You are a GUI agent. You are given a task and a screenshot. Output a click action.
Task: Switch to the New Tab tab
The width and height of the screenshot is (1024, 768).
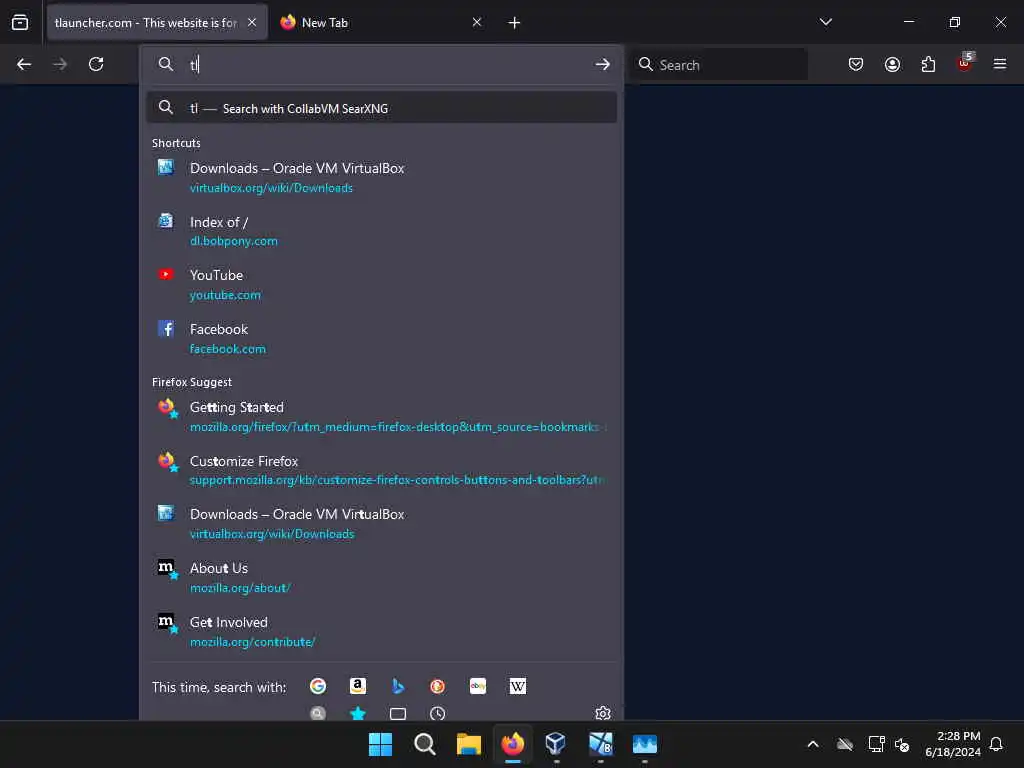click(382, 22)
